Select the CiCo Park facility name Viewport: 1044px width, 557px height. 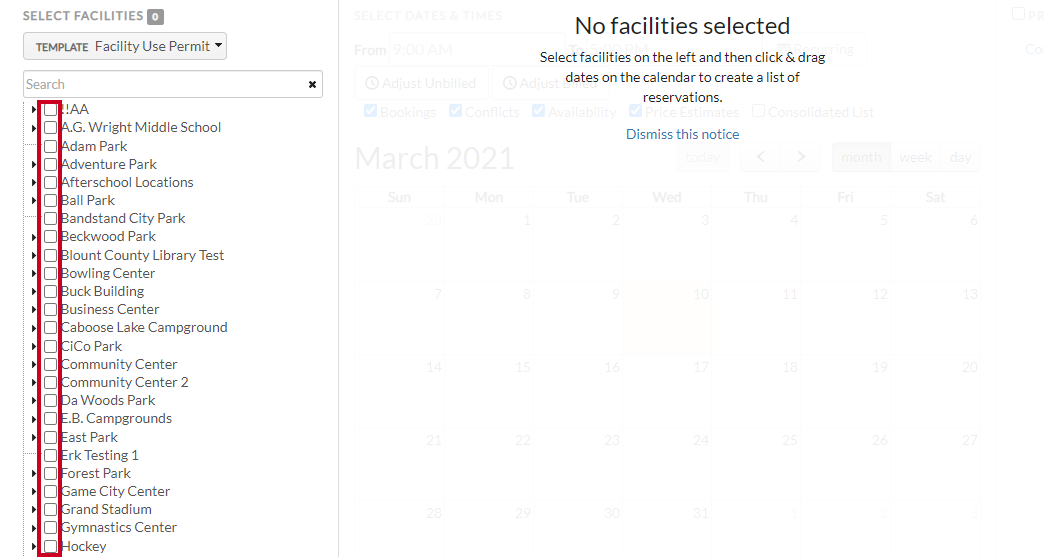pos(91,346)
